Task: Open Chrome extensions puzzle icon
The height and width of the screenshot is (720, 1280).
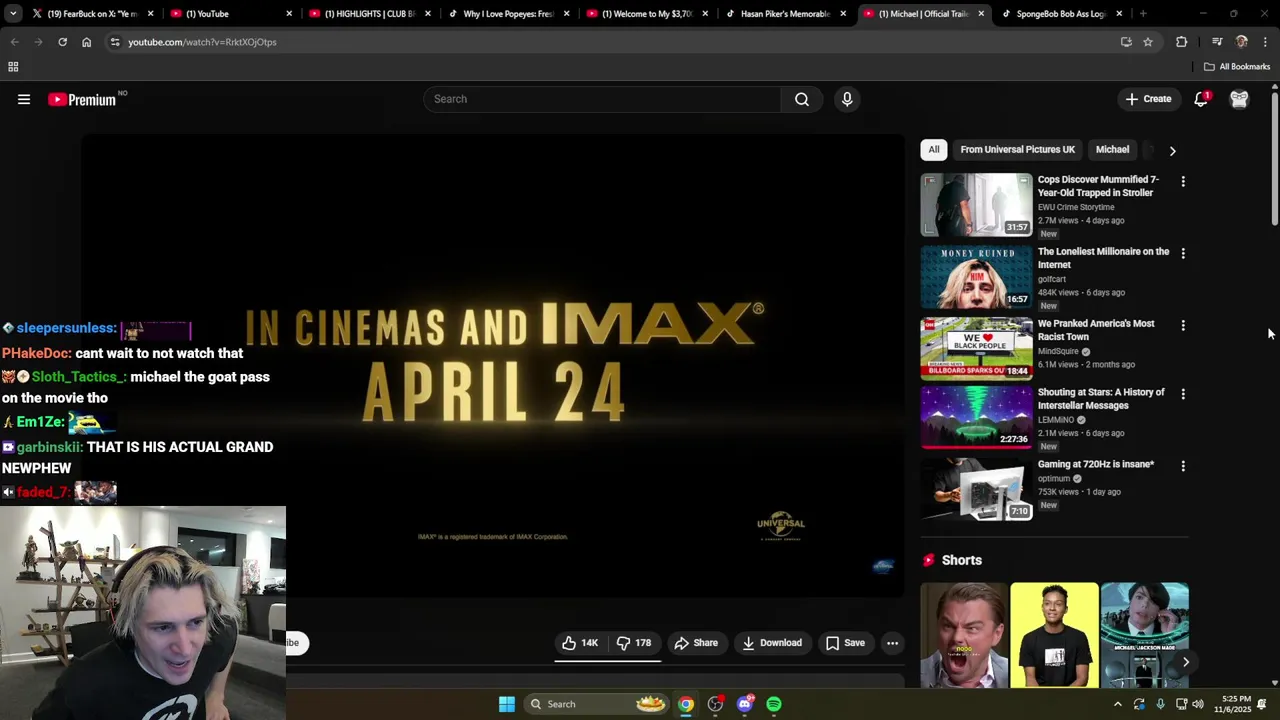Action: coord(1182,42)
